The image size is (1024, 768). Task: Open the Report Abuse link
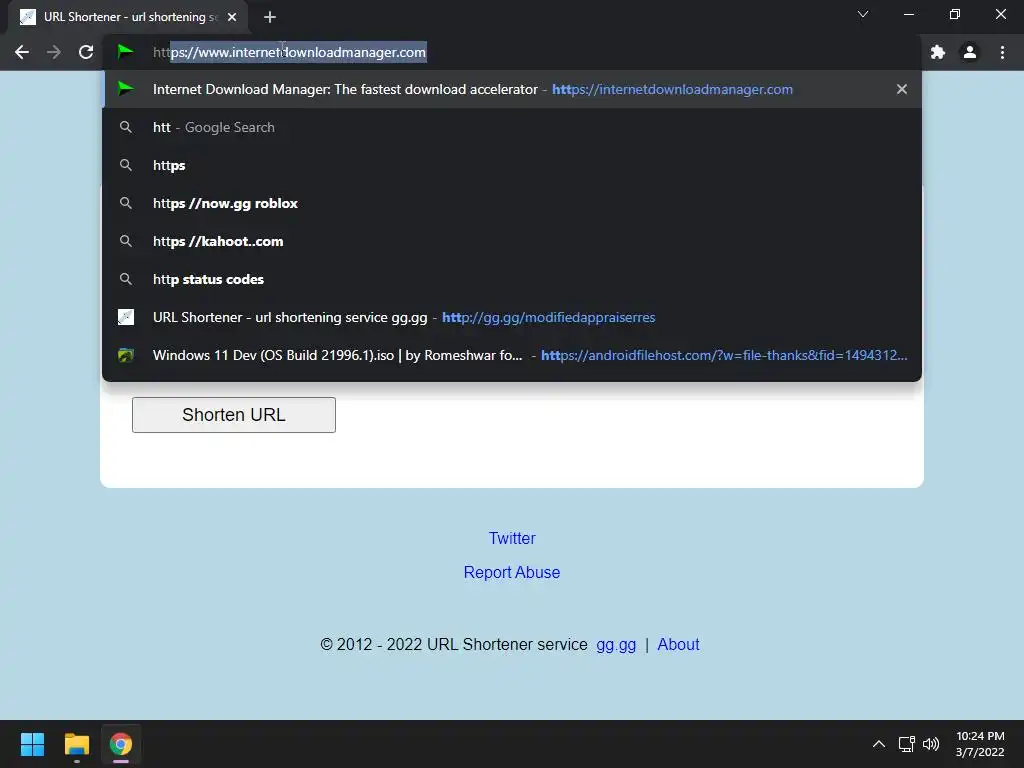pyautogui.click(x=511, y=572)
